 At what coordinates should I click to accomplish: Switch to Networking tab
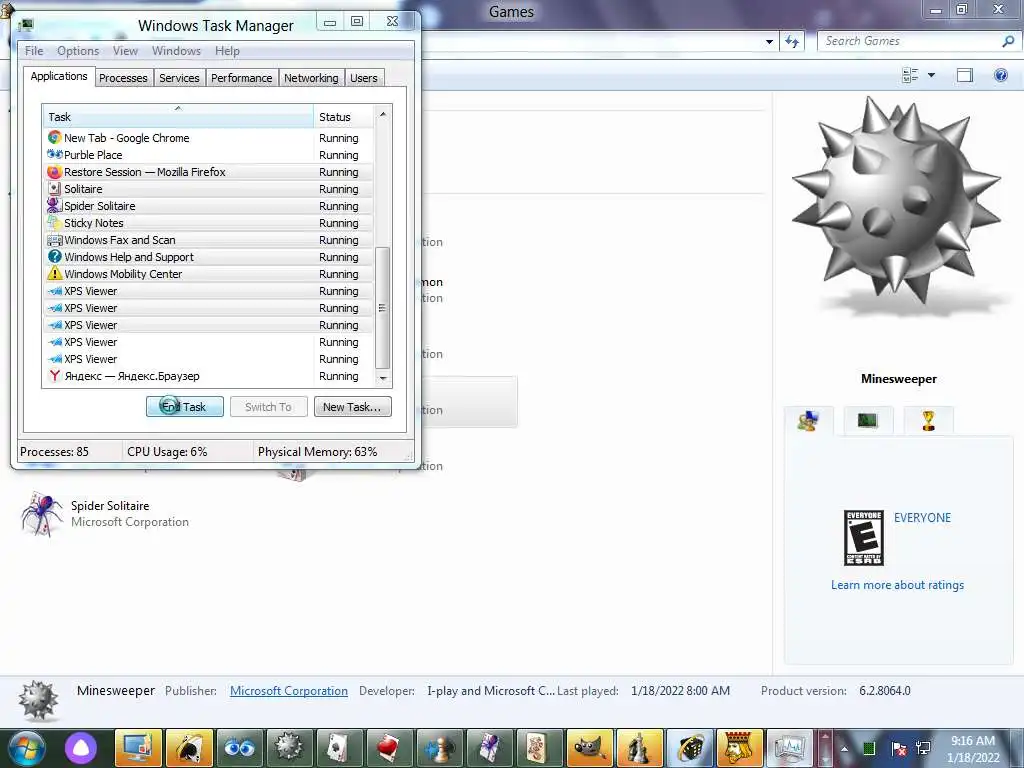tap(312, 78)
